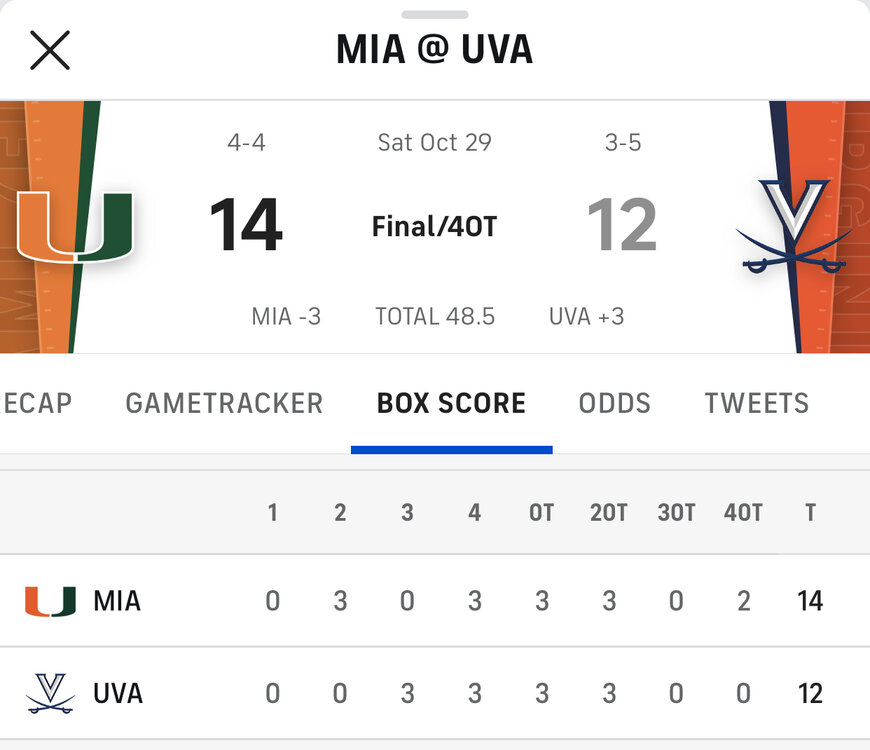Open the Odds tab

(x=614, y=403)
